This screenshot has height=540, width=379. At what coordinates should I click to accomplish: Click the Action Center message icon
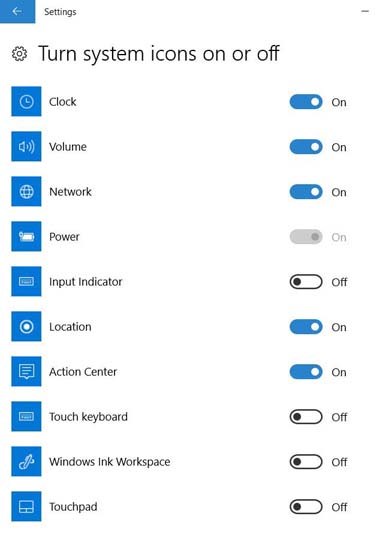[26, 372]
